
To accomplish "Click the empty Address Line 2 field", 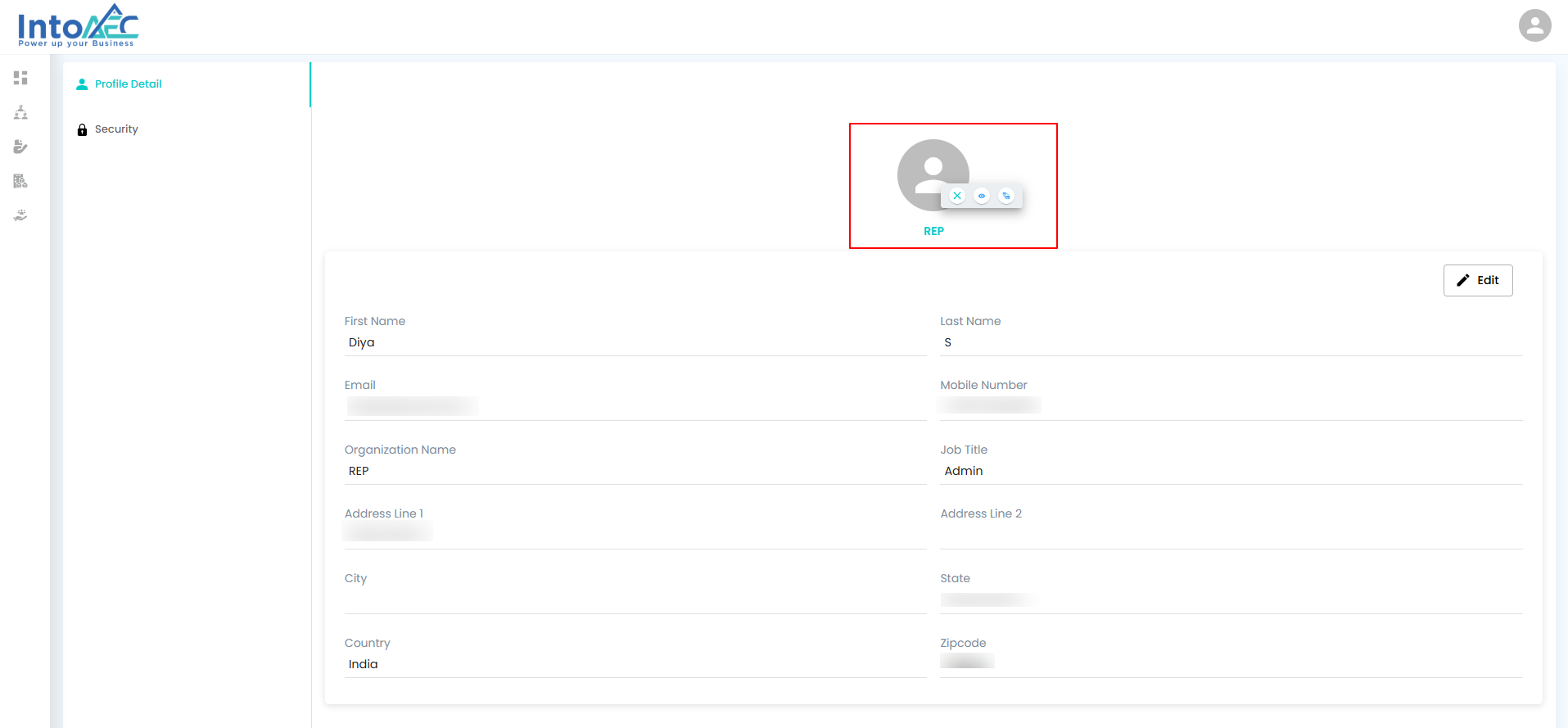I will [x=1231, y=536].
